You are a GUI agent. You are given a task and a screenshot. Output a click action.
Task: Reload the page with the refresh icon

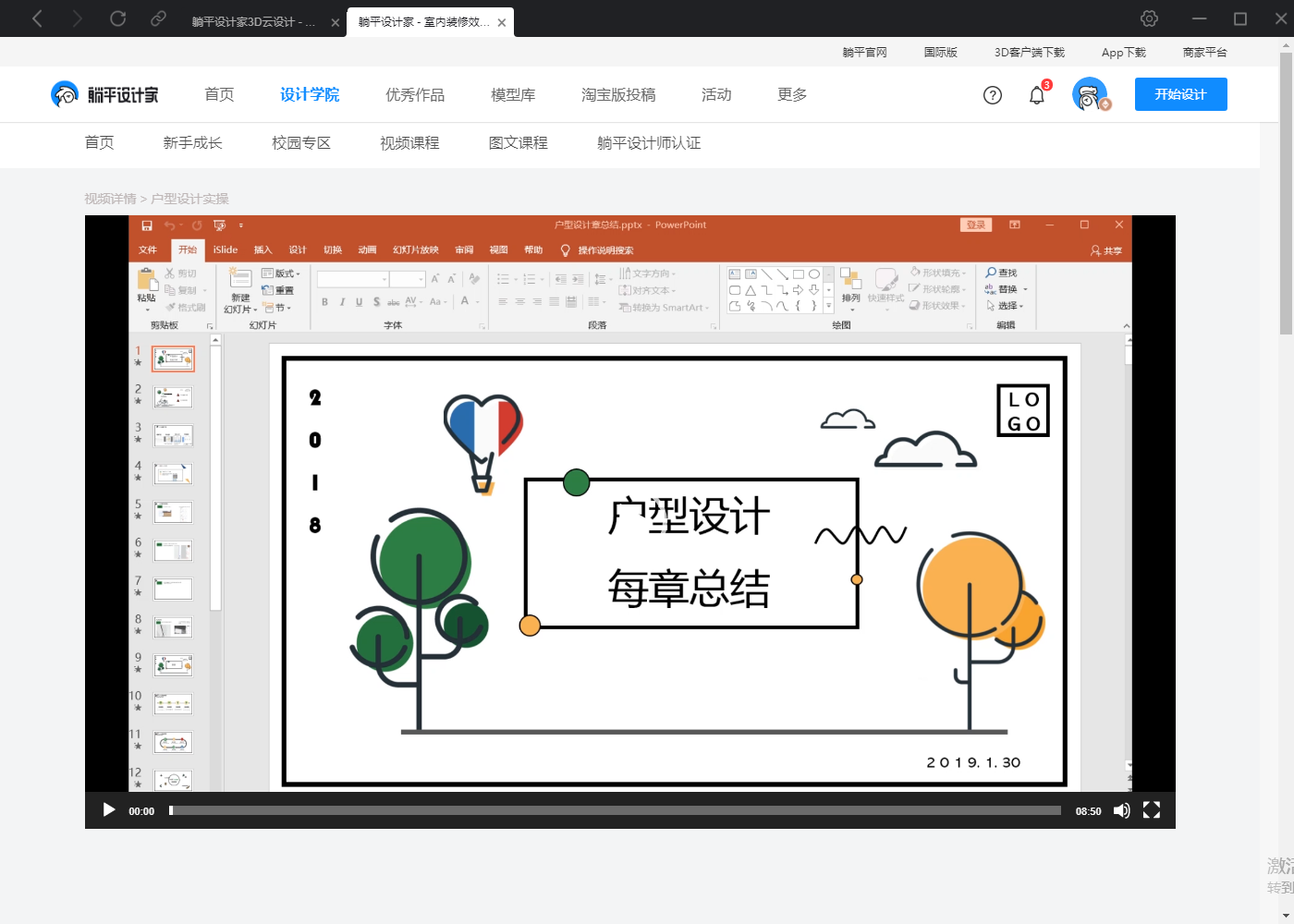coord(117,18)
